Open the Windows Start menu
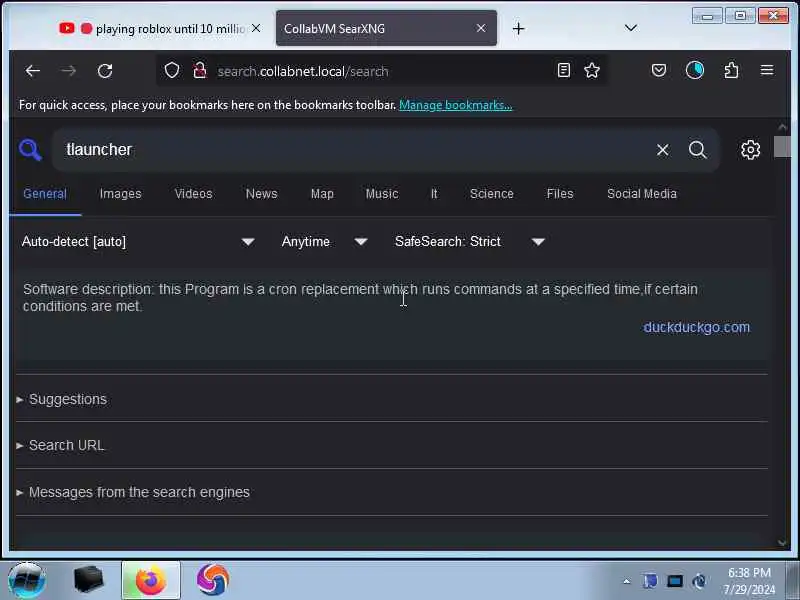800x600 pixels. 27,581
